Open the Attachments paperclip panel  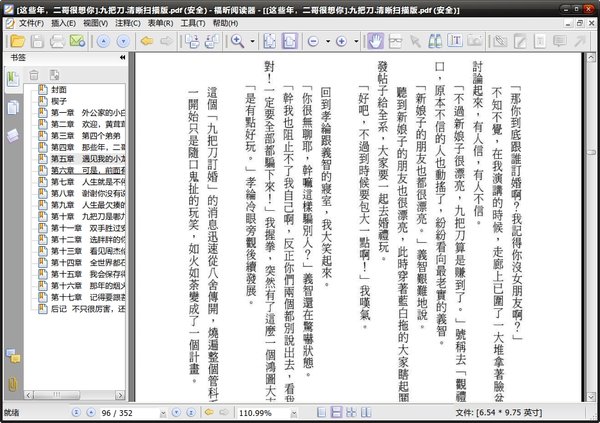[x=12, y=383]
